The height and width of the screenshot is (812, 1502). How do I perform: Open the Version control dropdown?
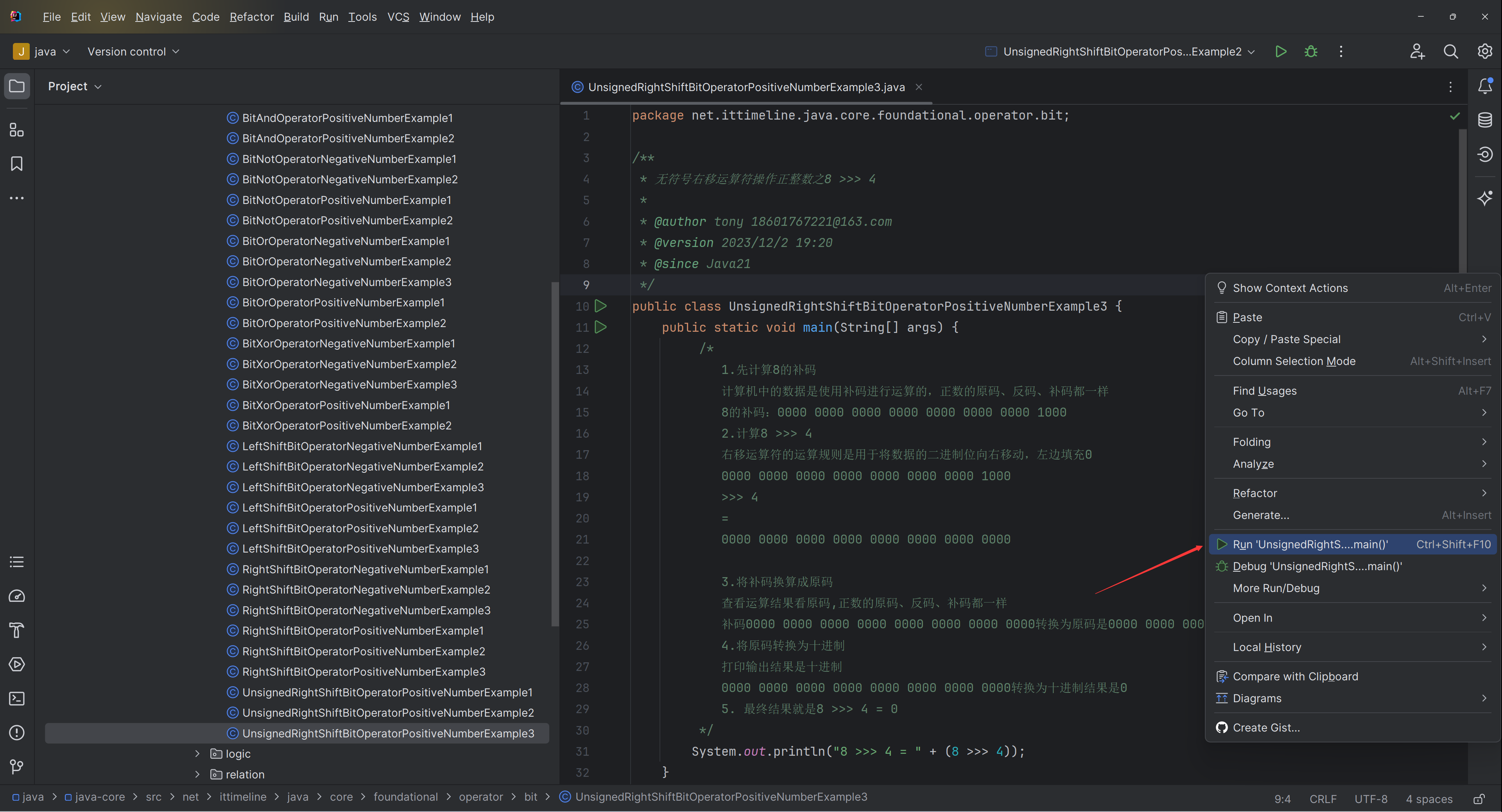click(133, 51)
